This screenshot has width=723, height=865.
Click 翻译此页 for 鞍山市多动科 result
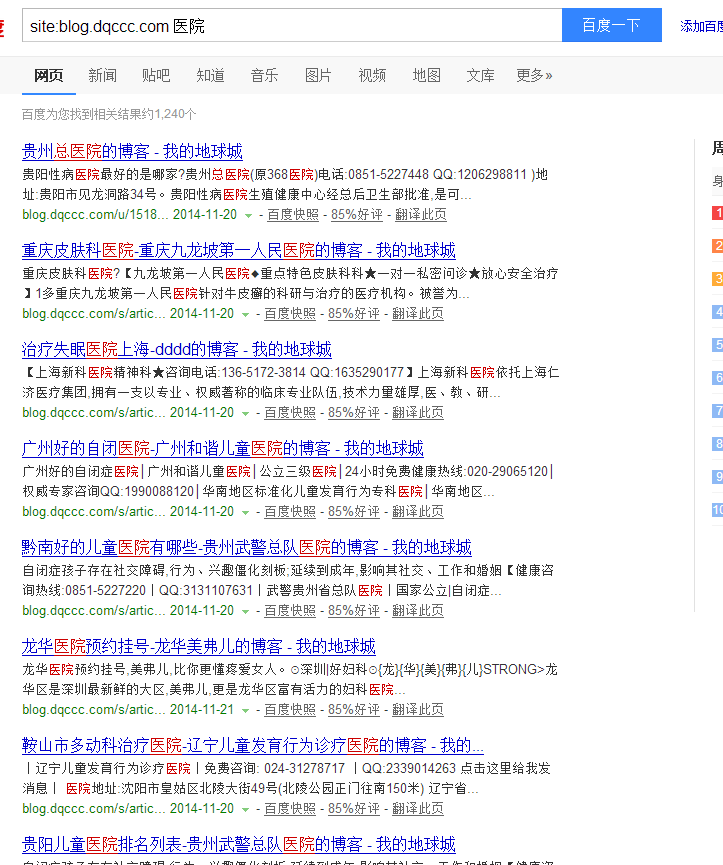(x=418, y=808)
